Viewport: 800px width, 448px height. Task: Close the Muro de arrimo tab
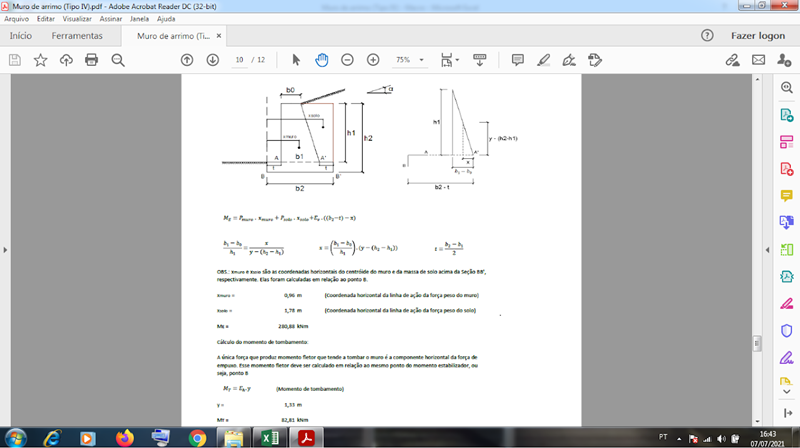click(x=219, y=36)
